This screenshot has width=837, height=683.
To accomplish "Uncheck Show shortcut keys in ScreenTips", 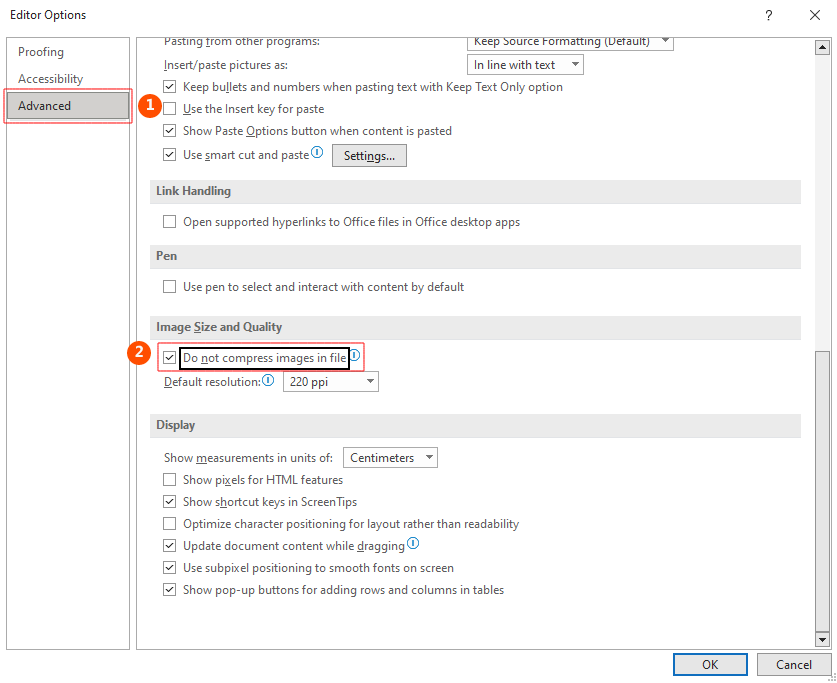I will 170,502.
